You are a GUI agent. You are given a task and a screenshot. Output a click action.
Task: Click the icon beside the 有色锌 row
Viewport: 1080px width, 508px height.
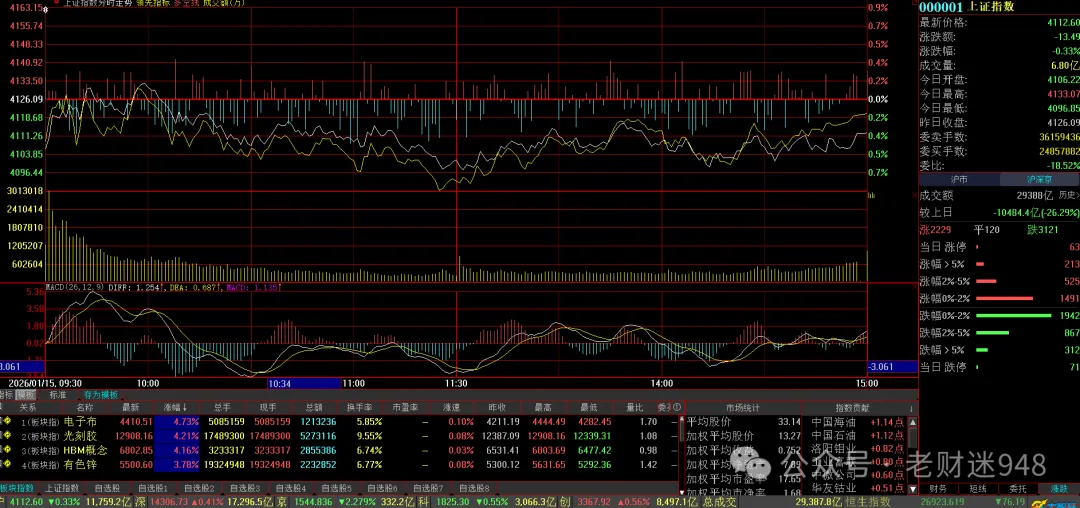(5, 464)
